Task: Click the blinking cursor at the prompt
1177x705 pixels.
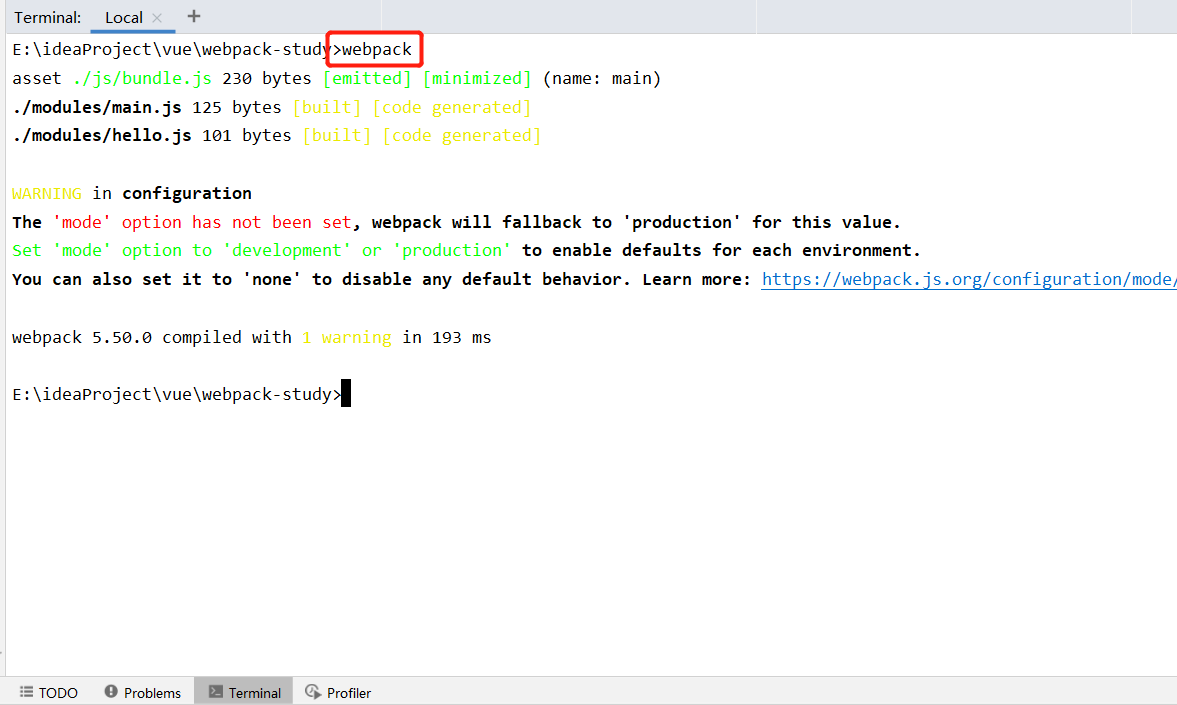Action: pos(346,394)
